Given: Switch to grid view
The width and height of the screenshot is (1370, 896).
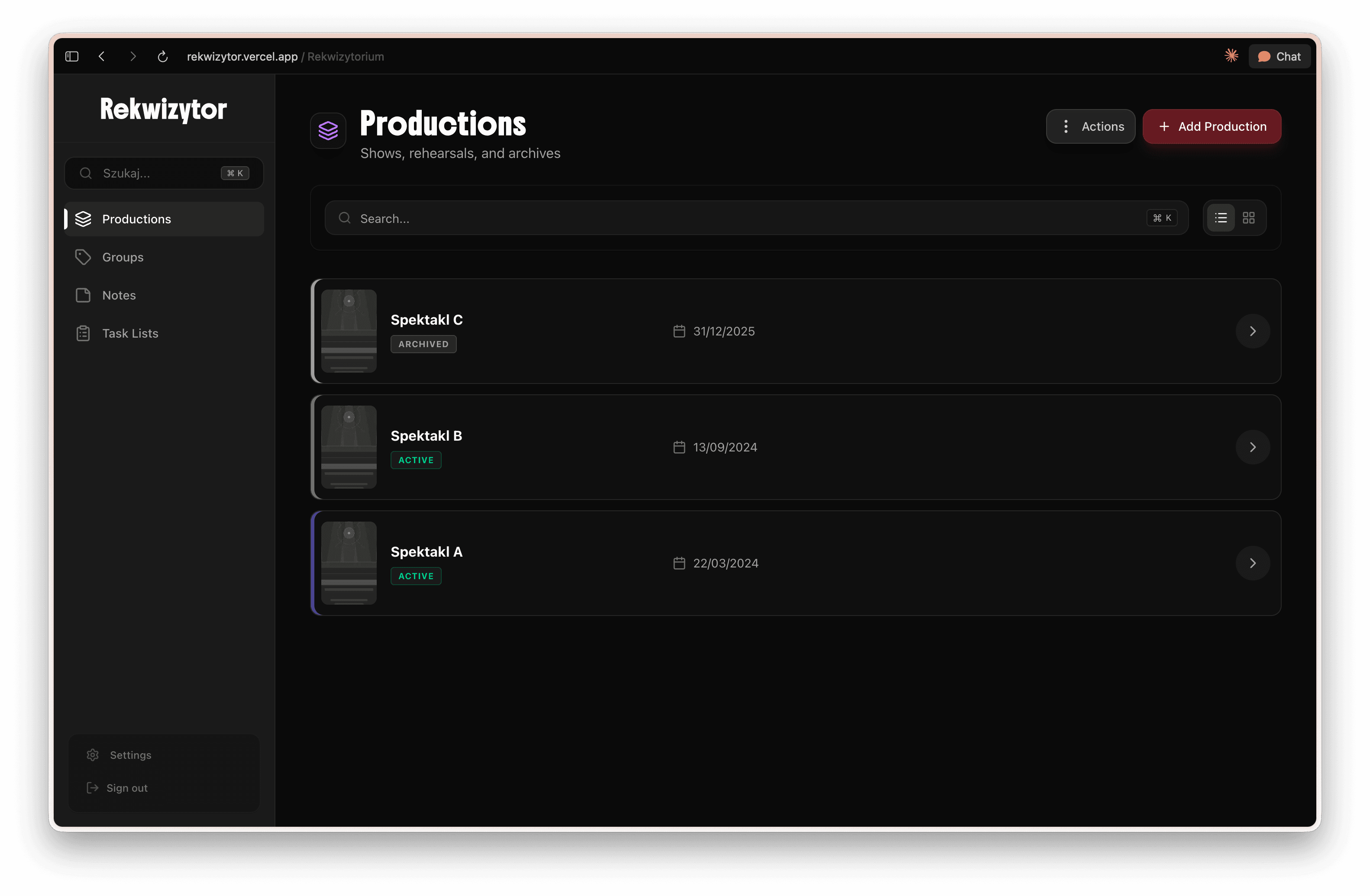Looking at the screenshot, I should tap(1248, 218).
